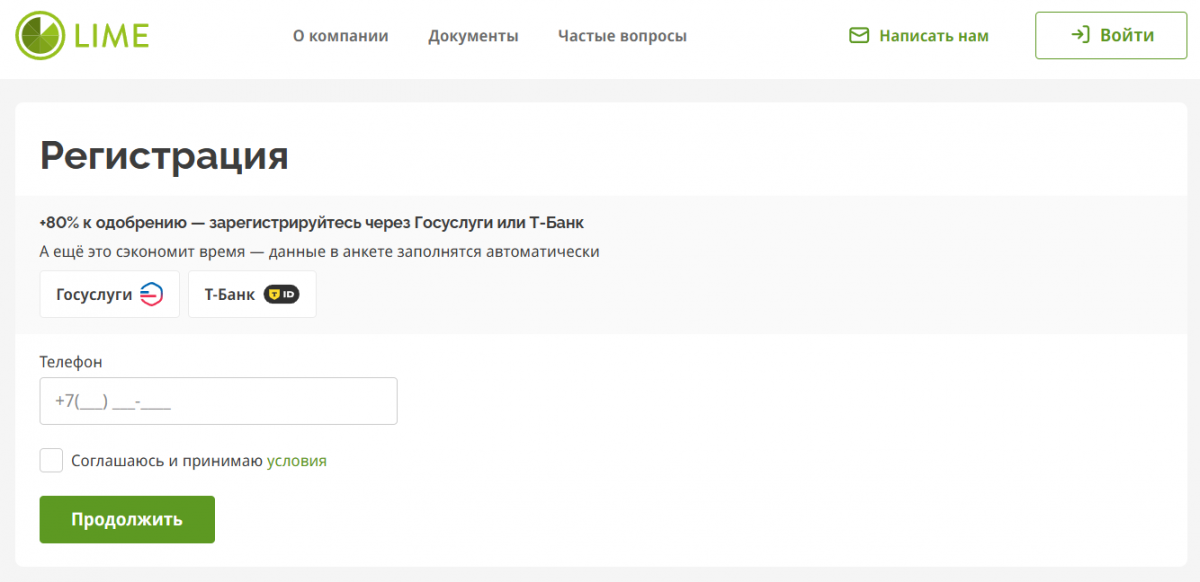Register via the Госуслуги button label
This screenshot has width=1200, height=582.
(x=94, y=294)
